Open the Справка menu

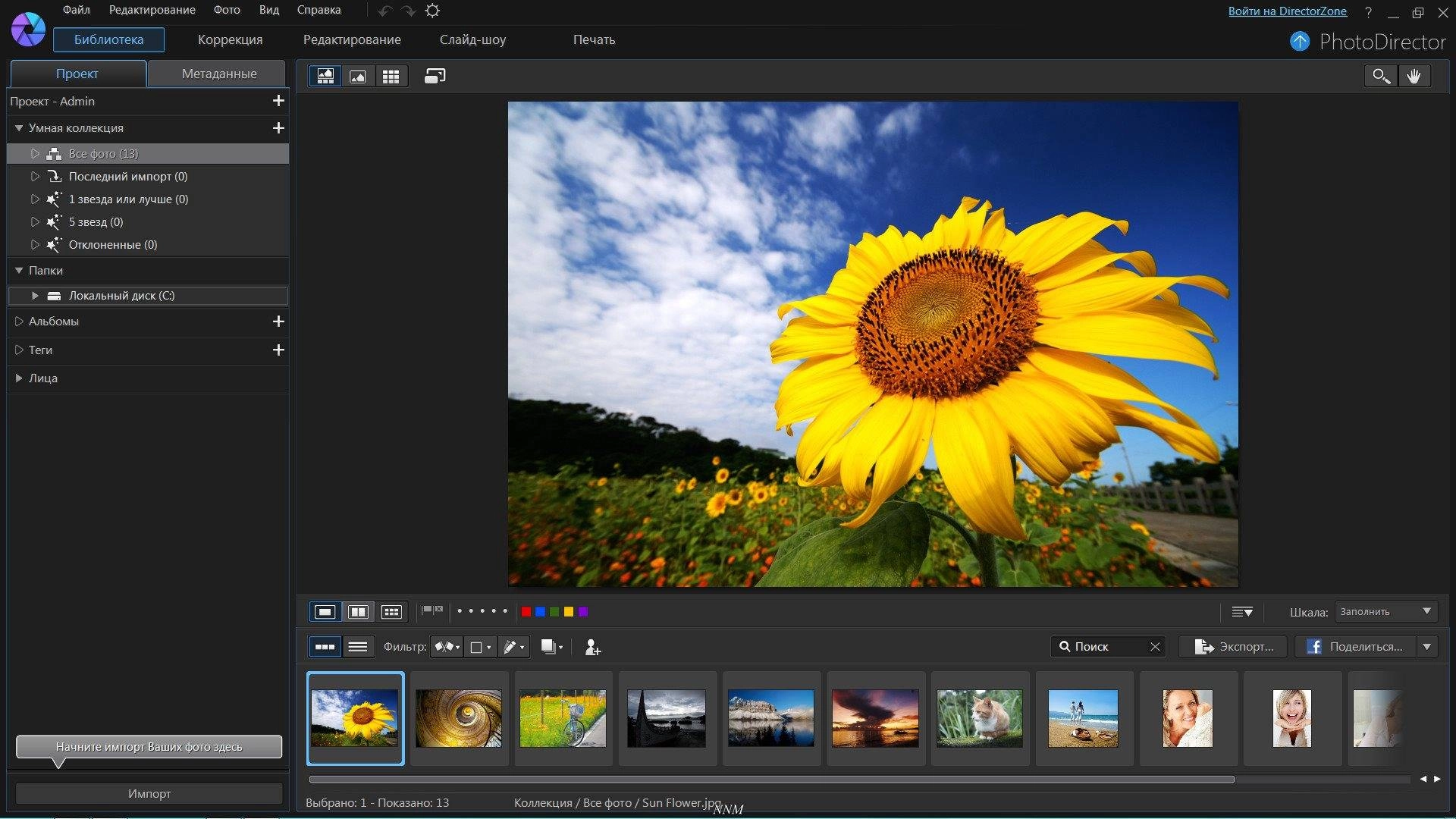click(x=318, y=10)
